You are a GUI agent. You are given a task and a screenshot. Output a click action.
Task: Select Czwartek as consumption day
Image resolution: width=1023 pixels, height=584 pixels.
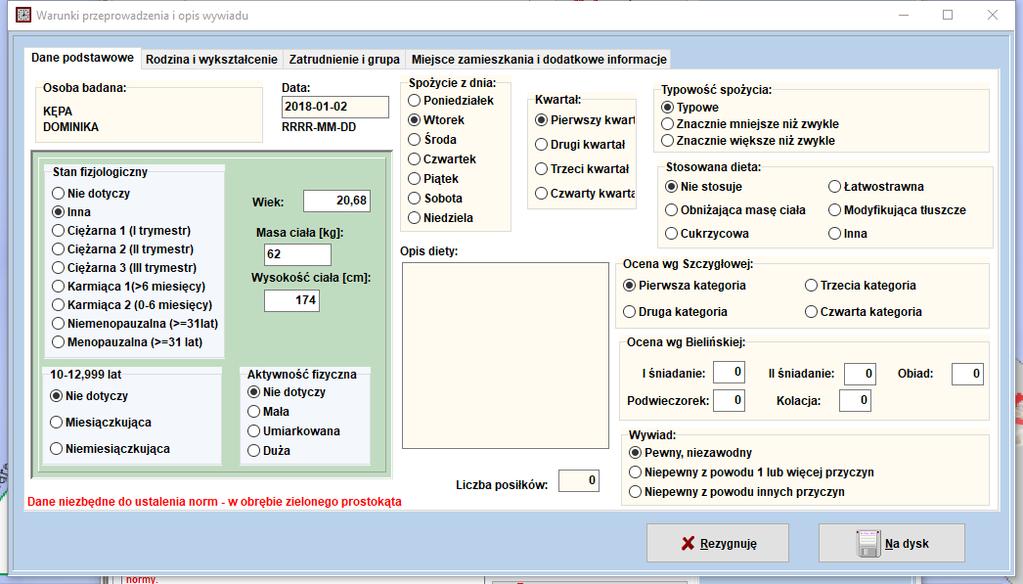pos(442,159)
